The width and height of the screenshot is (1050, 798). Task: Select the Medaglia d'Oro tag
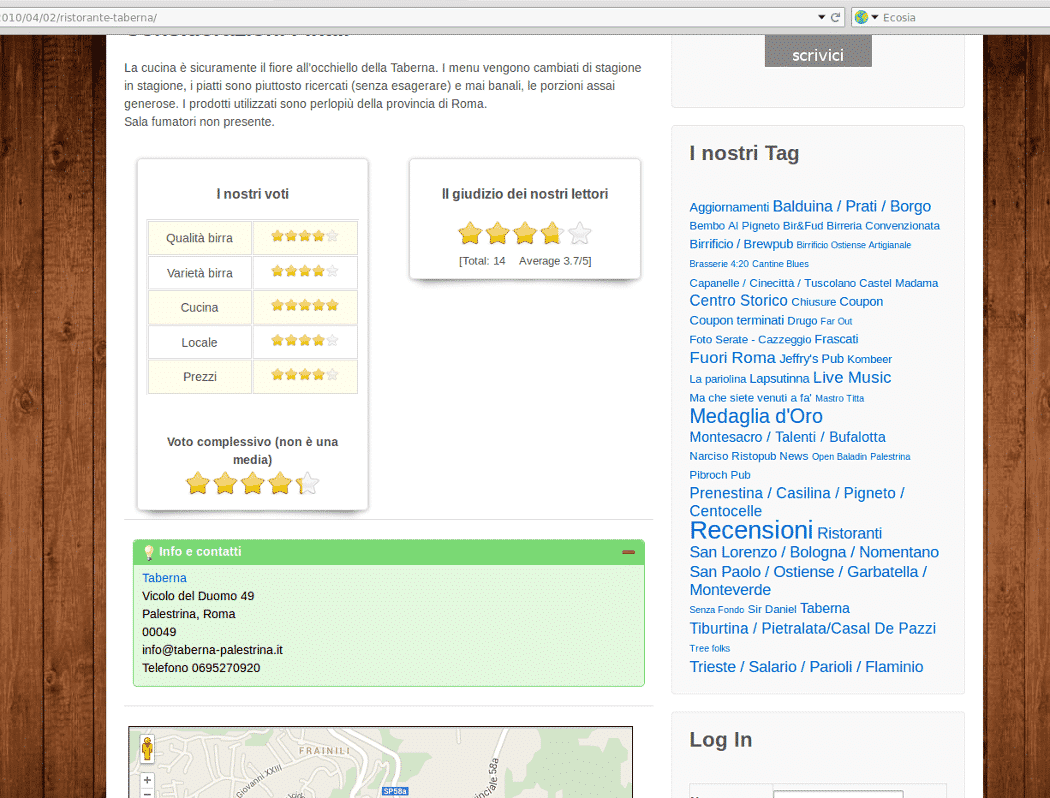(755, 416)
